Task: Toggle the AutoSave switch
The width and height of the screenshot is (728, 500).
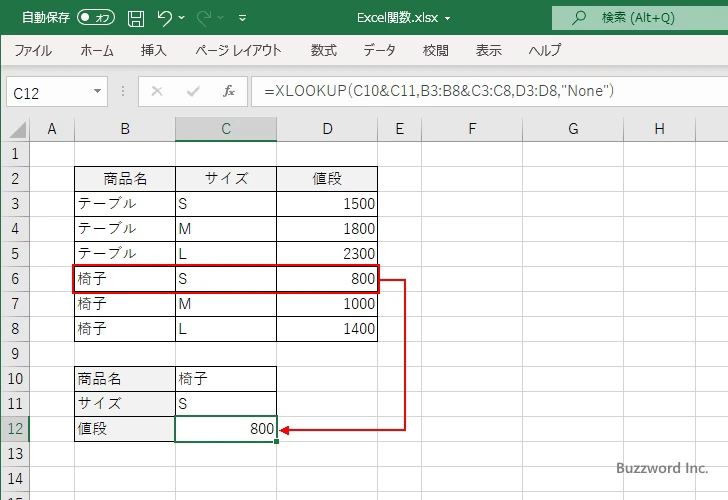Action: [96, 18]
